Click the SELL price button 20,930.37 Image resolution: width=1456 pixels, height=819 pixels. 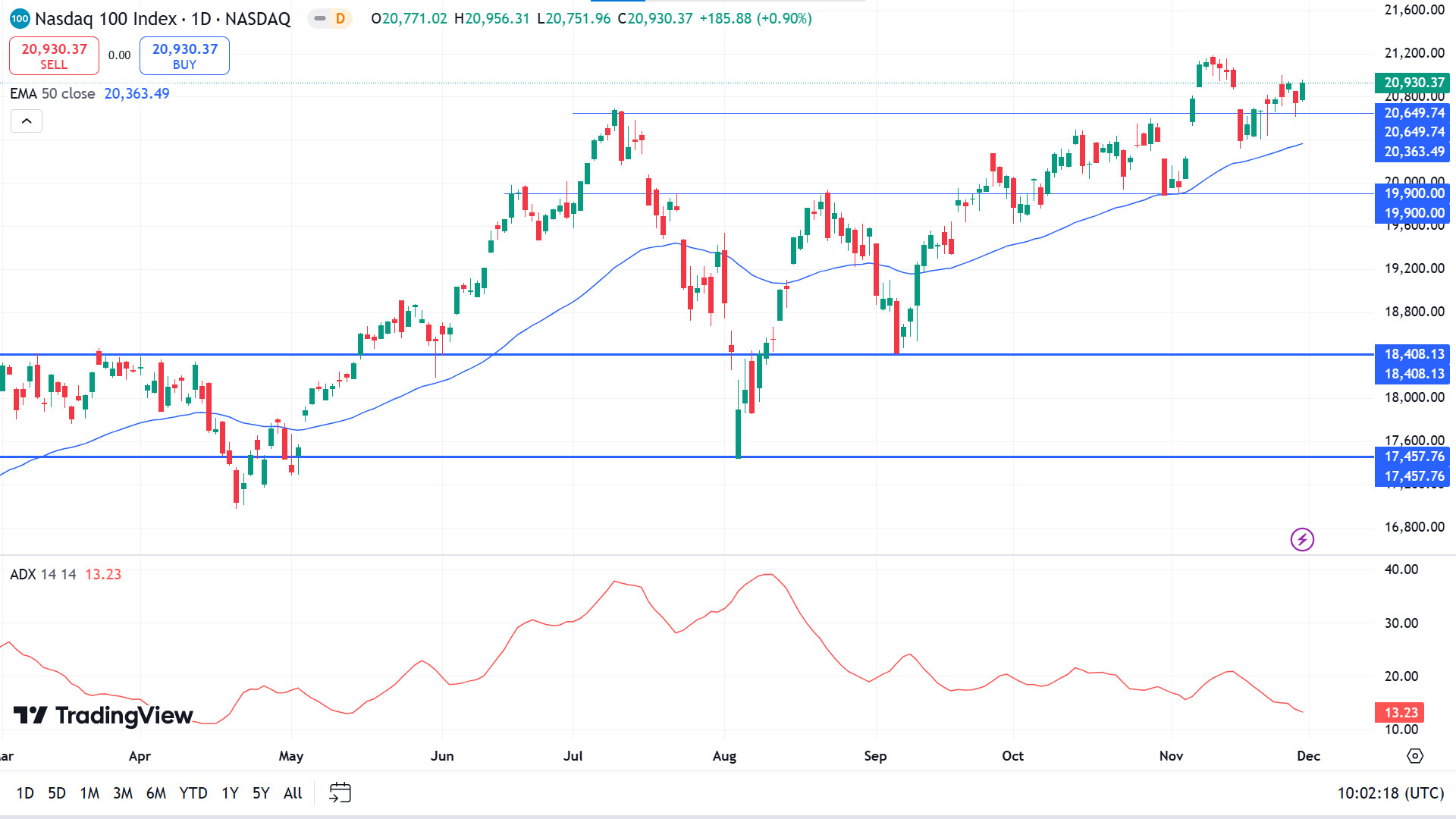tap(54, 56)
